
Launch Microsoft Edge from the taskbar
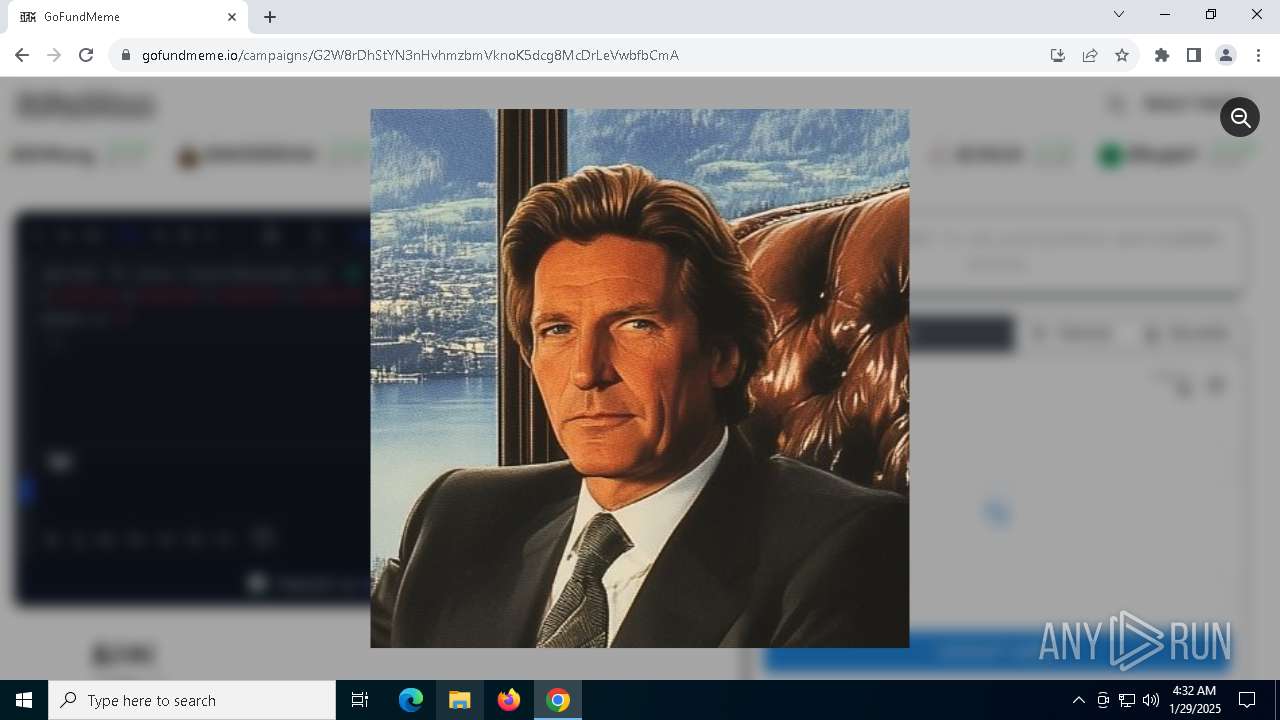(x=411, y=700)
